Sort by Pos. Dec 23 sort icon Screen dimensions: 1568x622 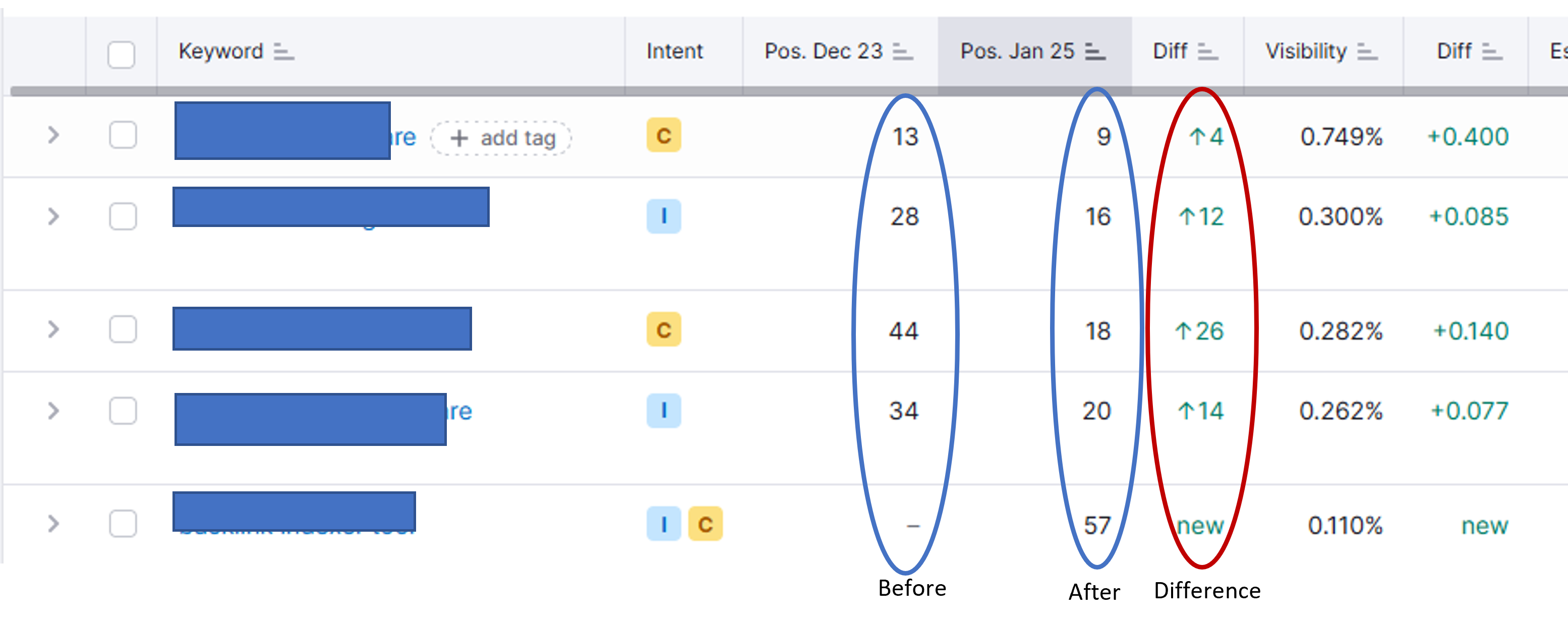[903, 52]
